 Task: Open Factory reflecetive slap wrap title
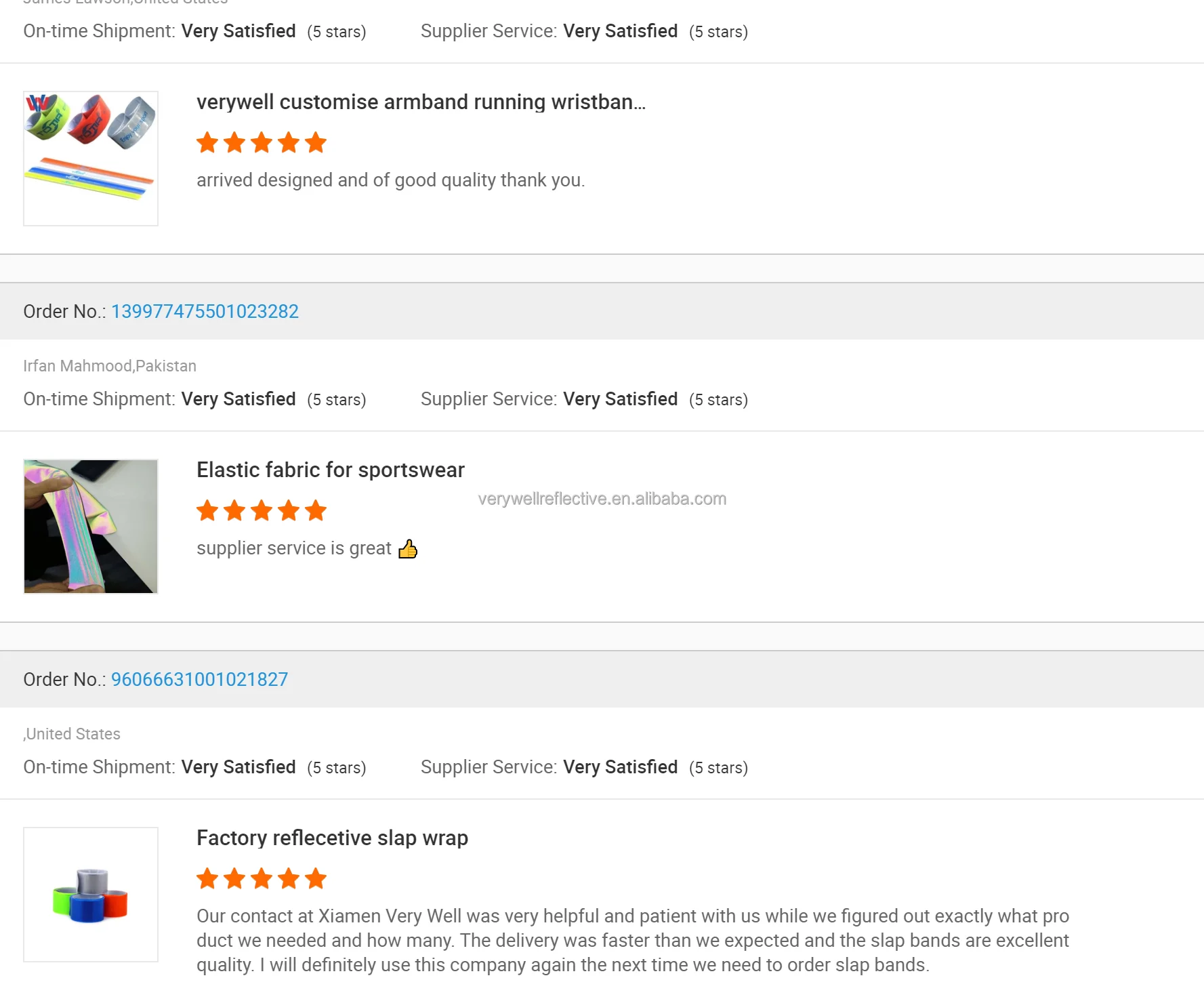[x=332, y=838]
